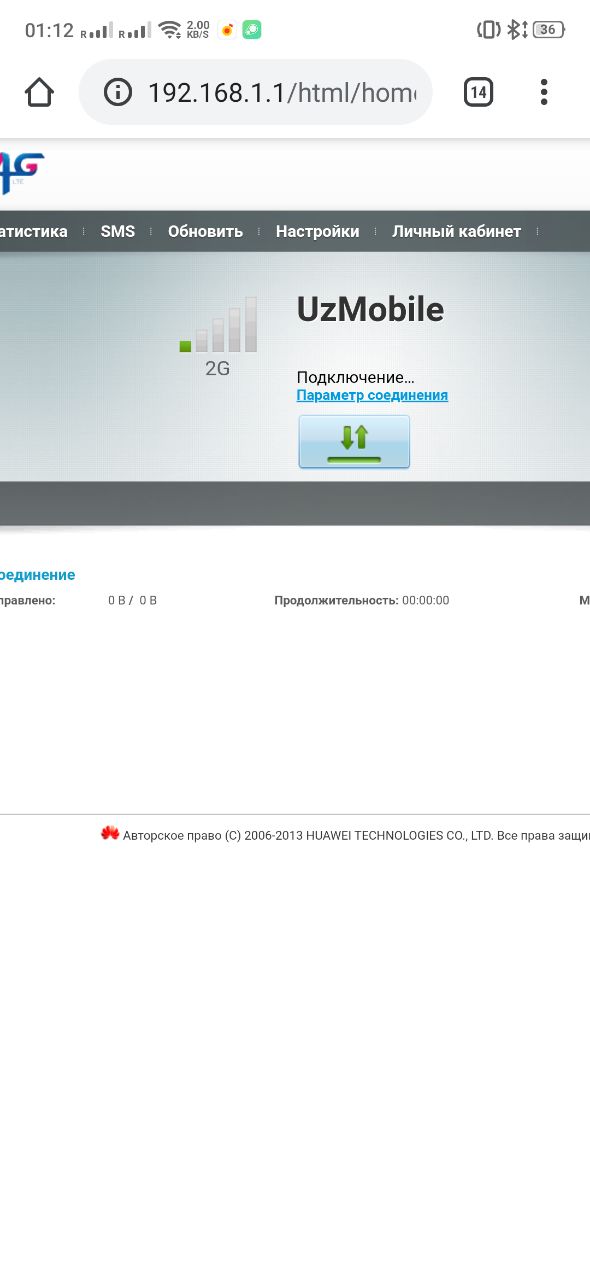This screenshot has width=590, height=1280.
Task: Open the Настройки menu item
Action: pyautogui.click(x=317, y=231)
